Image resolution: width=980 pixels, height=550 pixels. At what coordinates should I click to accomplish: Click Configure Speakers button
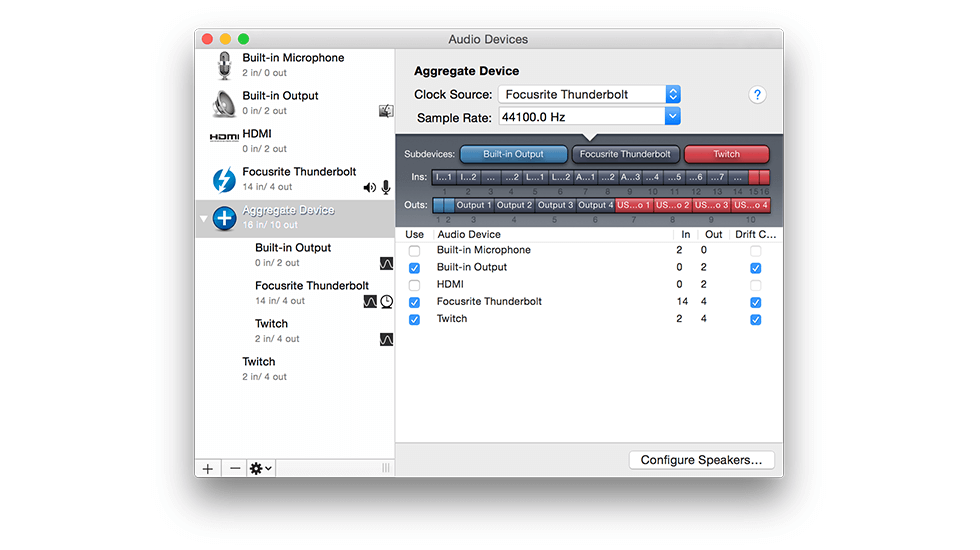coord(701,460)
